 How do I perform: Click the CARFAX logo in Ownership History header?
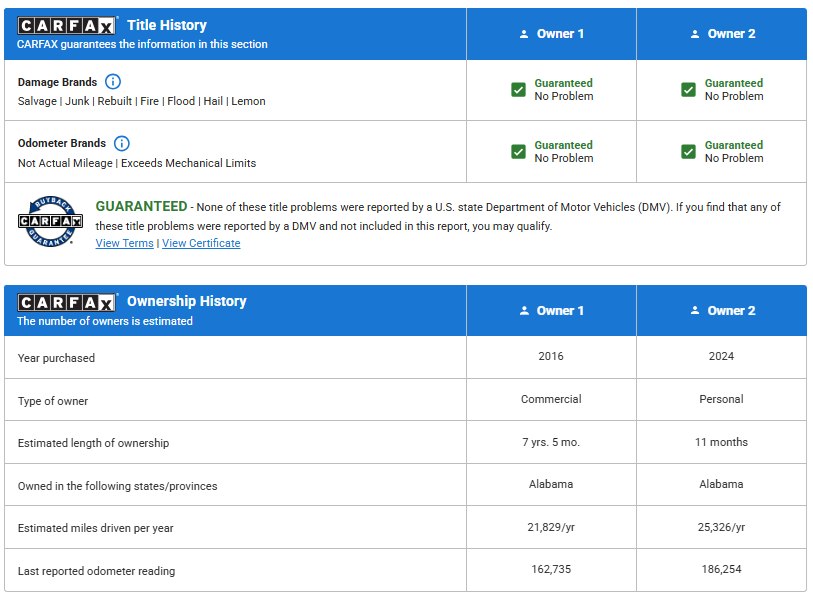66,302
